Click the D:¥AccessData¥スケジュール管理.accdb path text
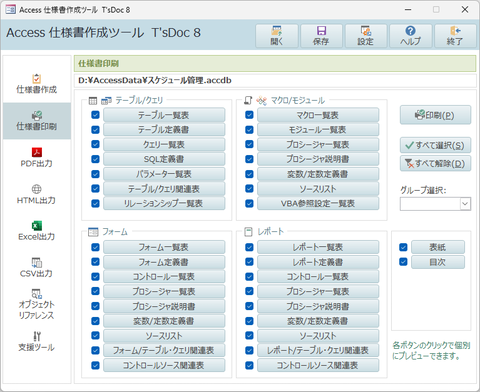The width and height of the screenshot is (480, 392). [155, 80]
